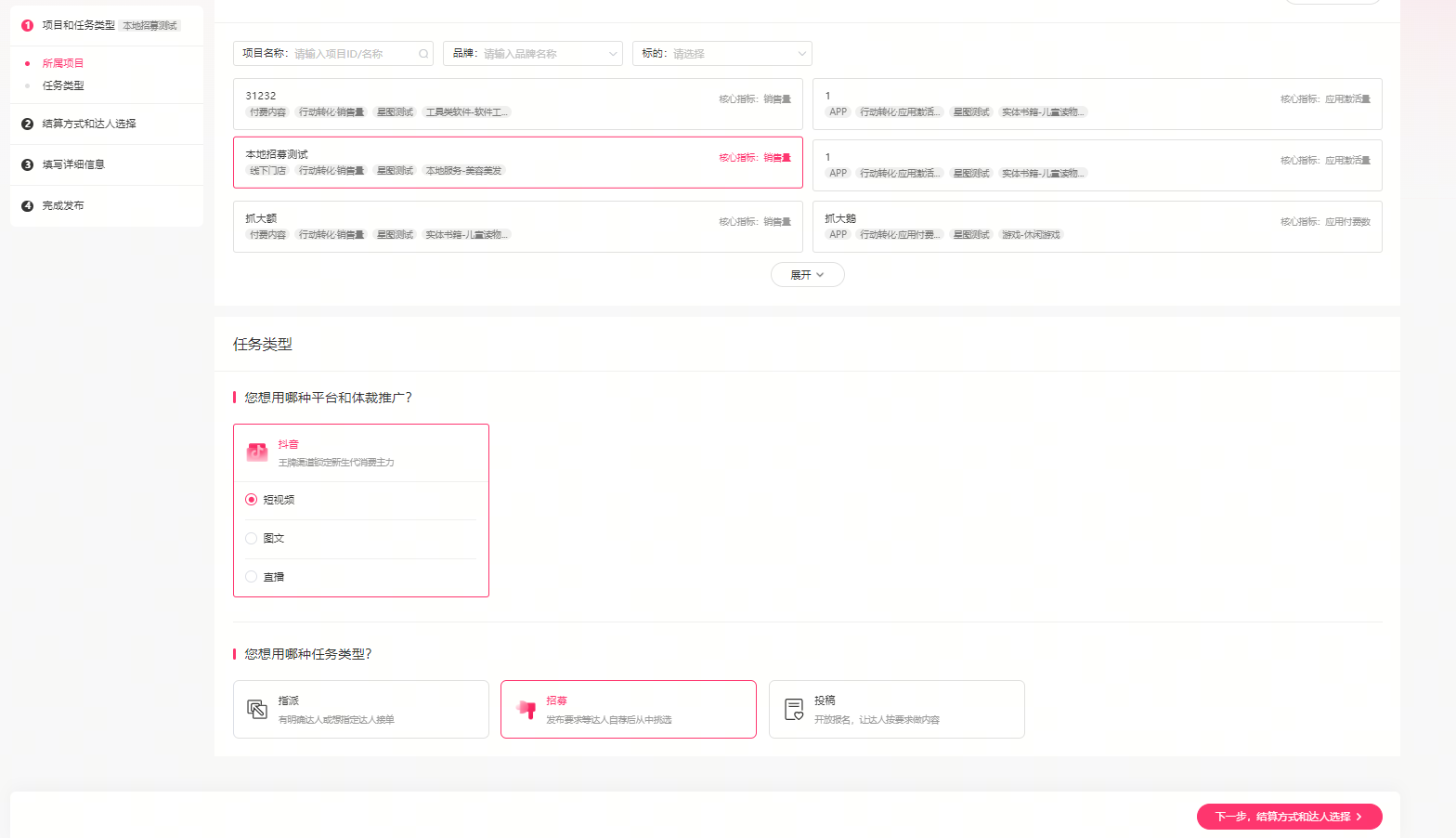Select the 短视频 radio option

tap(251, 500)
